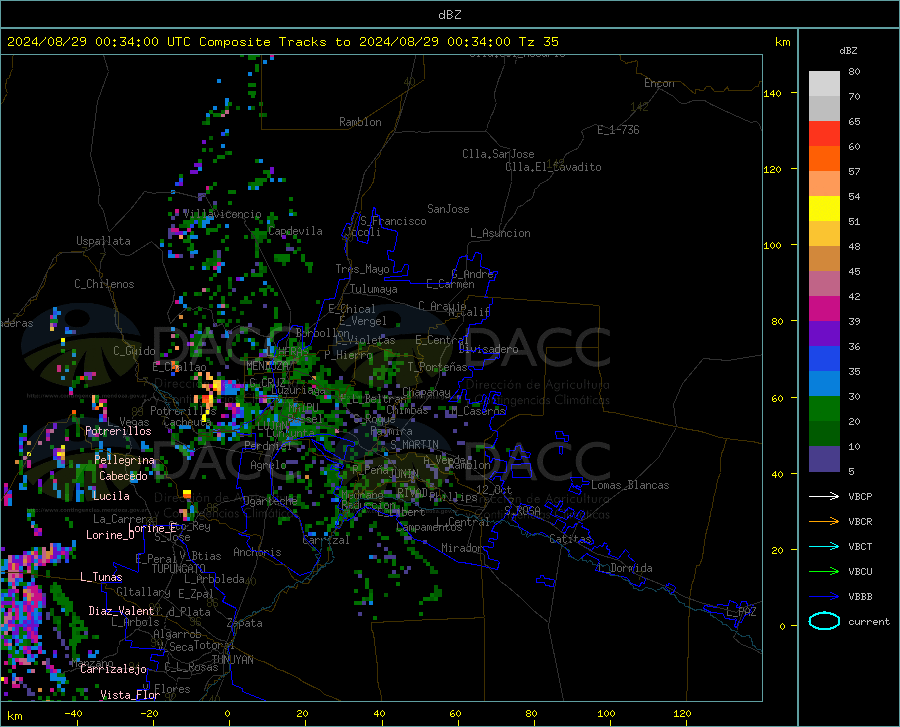The height and width of the screenshot is (727, 900).
Task: Click the L_Asuncion map label
Action: point(500,233)
